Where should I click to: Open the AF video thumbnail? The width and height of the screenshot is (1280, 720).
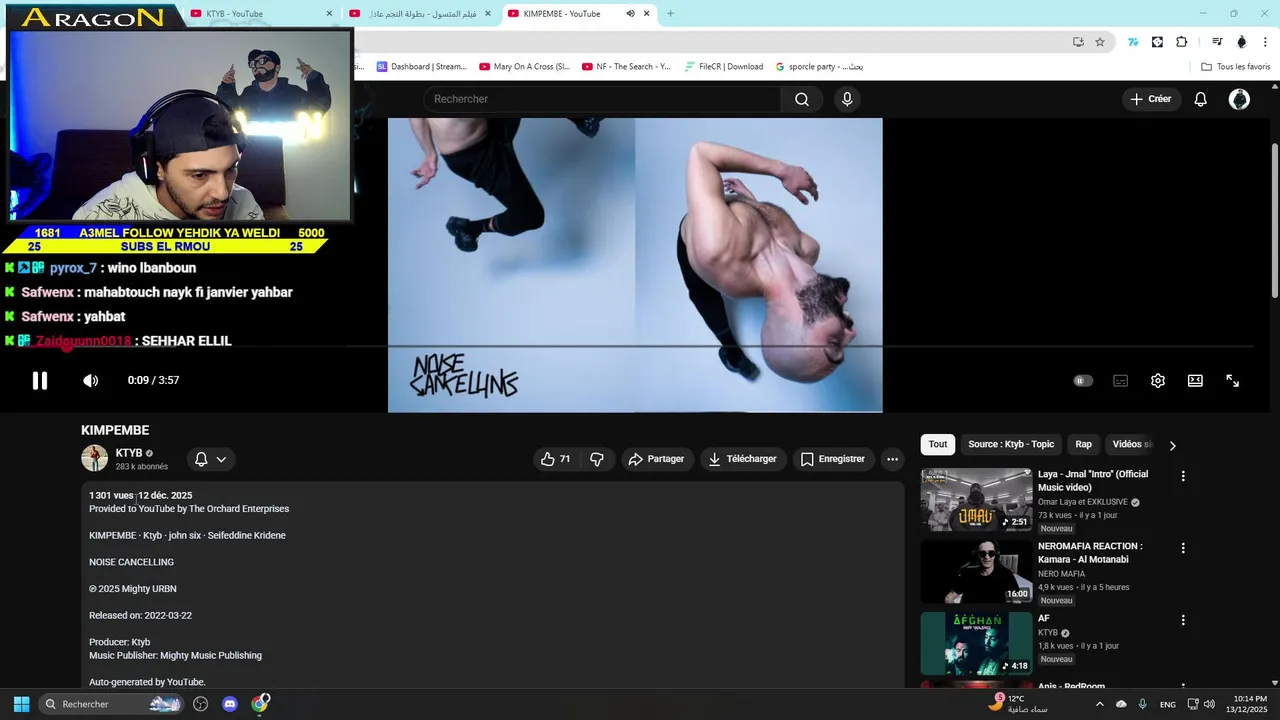click(976, 643)
